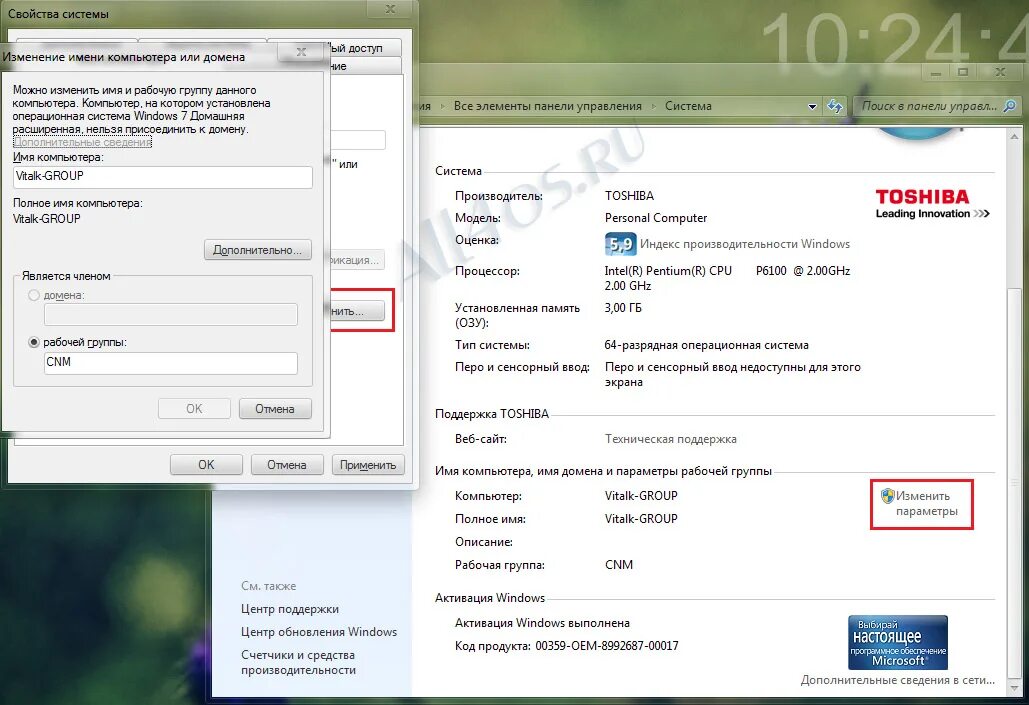Select the 'домена' radio button
This screenshot has width=1029, height=705.
pos(34,295)
